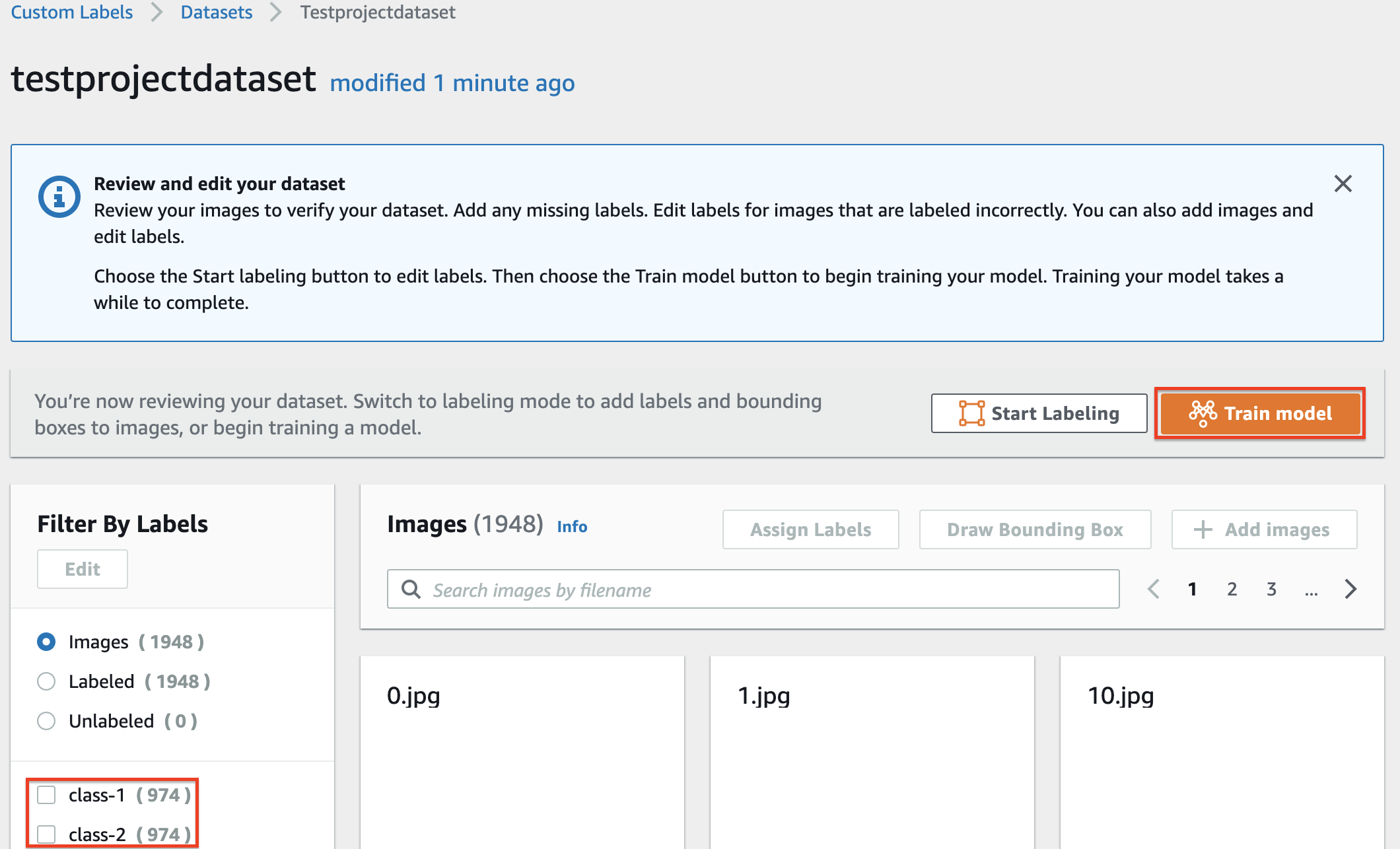Click the Train model network icon
The width and height of the screenshot is (1400, 849).
pos(1203,413)
